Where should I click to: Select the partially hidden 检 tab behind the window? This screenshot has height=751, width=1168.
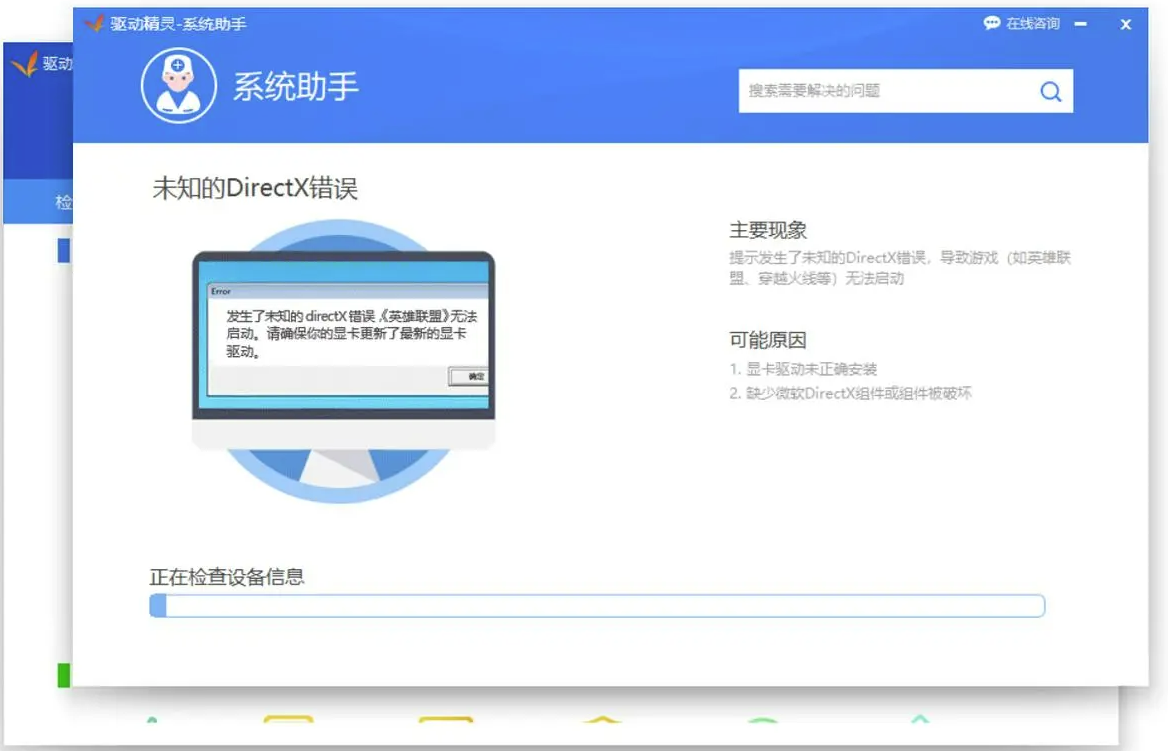click(x=63, y=203)
